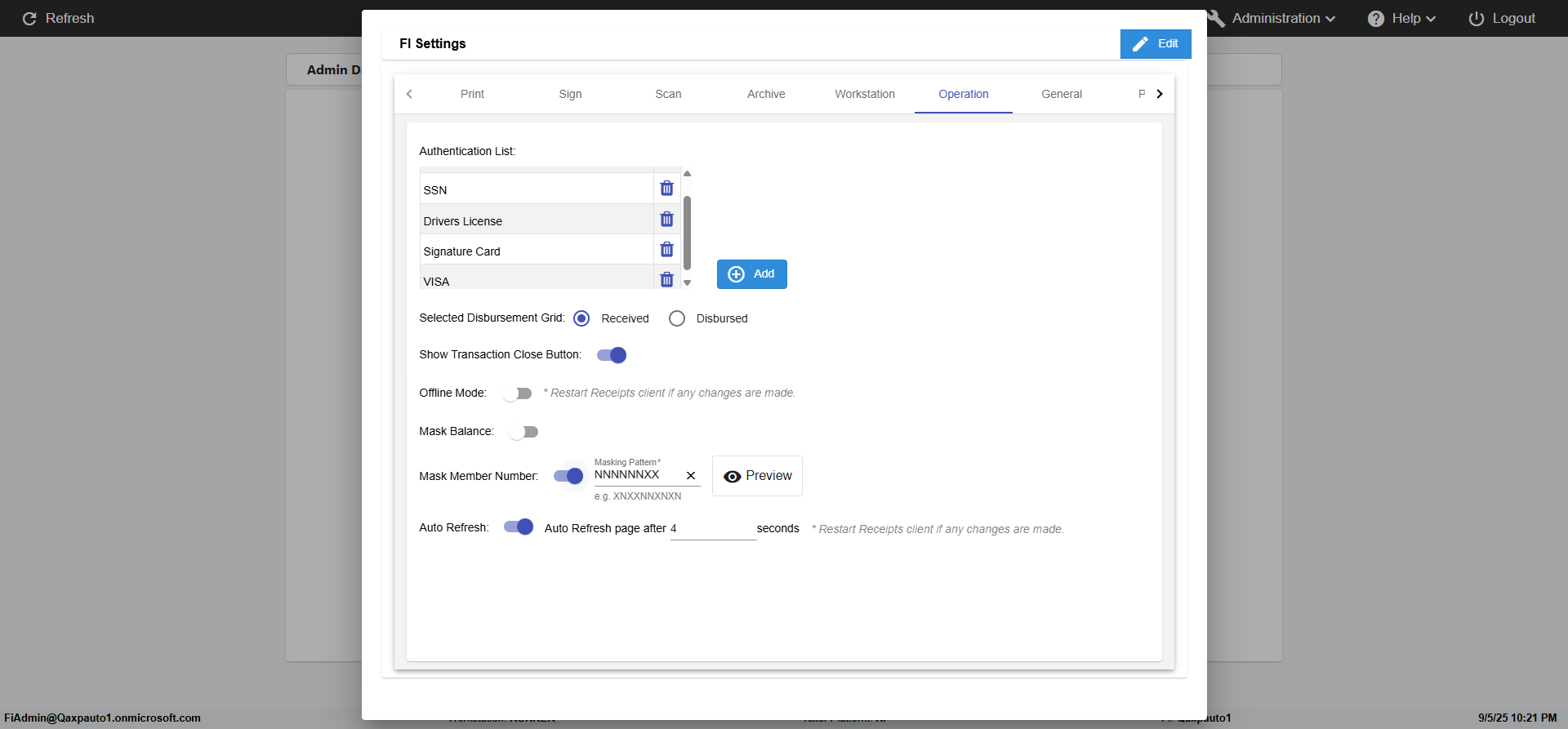Remove Signature Card from authentication list
1568x729 pixels.
pos(666,250)
